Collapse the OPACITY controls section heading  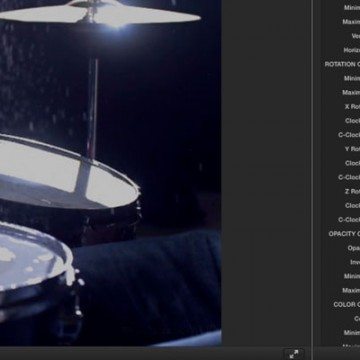[344, 234]
